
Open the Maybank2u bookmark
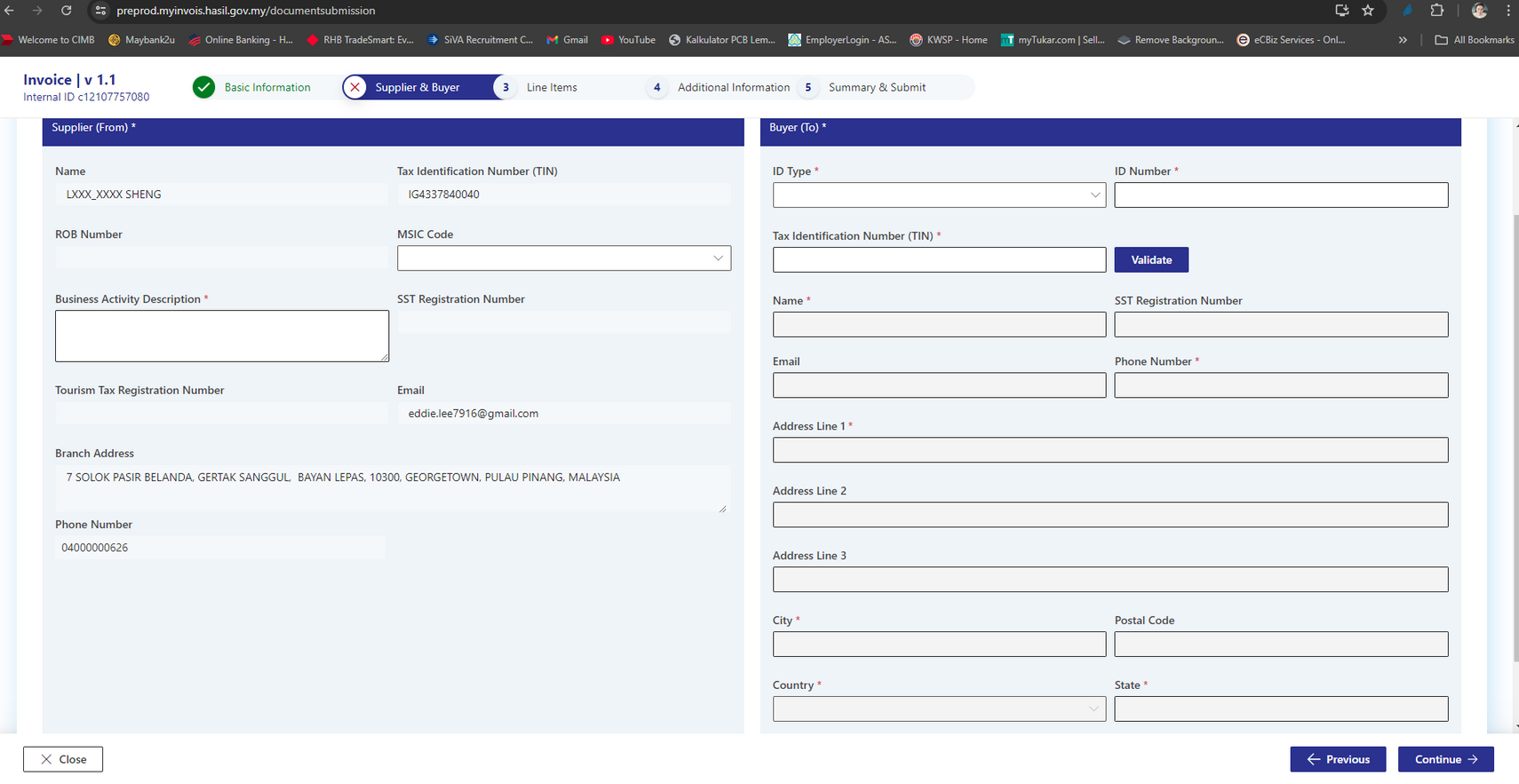click(141, 40)
